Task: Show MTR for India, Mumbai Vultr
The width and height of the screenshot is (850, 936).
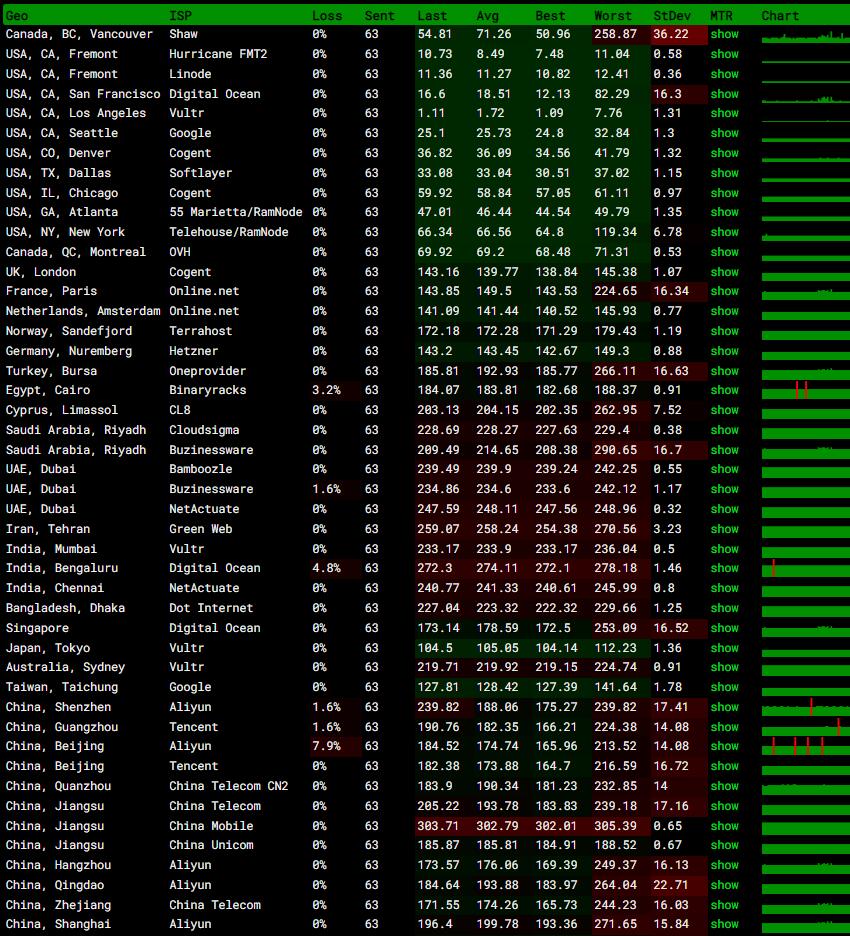Action: [x=724, y=549]
